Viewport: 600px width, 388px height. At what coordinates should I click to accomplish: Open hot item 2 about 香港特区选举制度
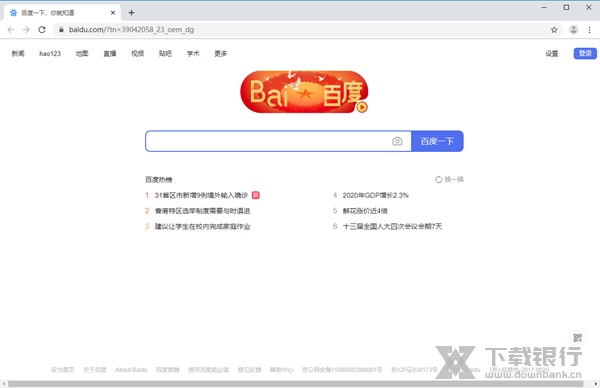pyautogui.click(x=202, y=211)
